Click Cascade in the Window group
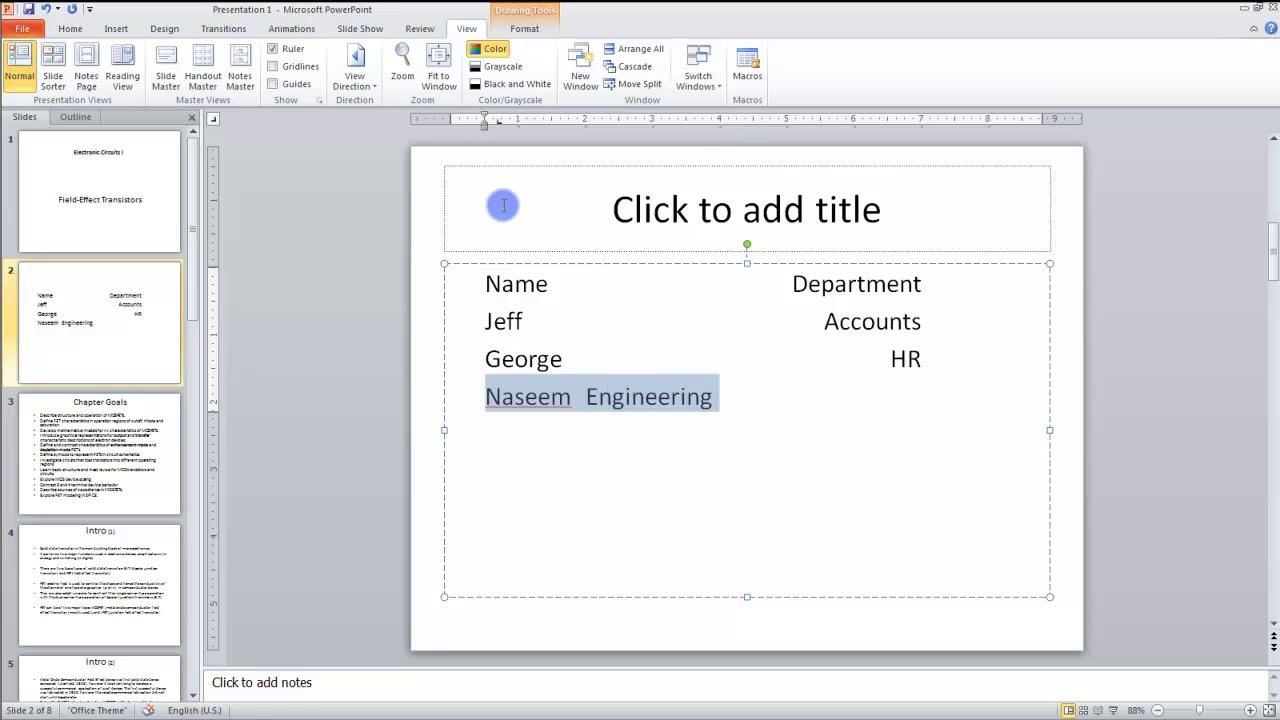The width and height of the screenshot is (1280, 720). coord(627,66)
